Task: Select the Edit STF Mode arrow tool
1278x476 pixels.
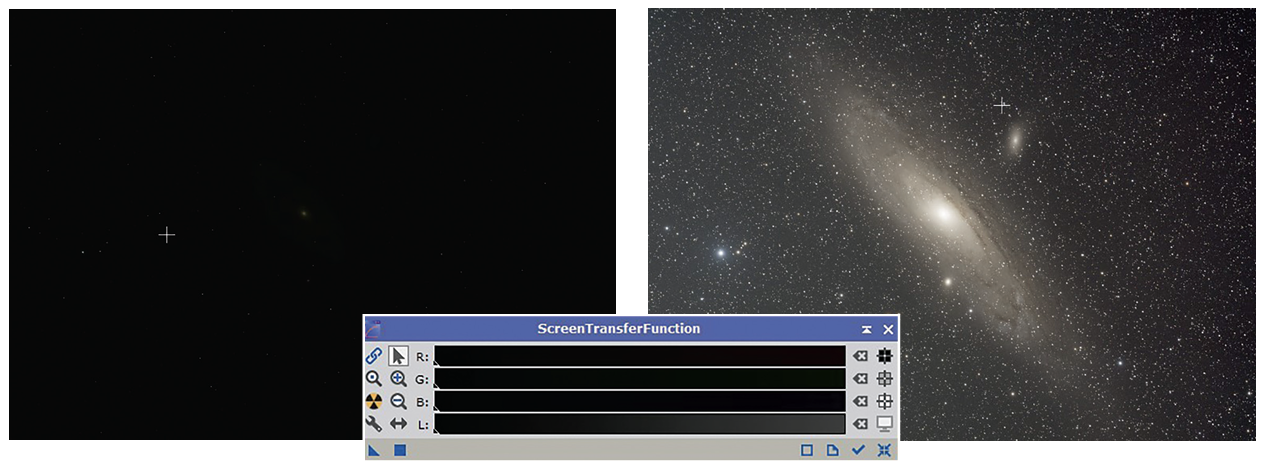Action: 398,355
